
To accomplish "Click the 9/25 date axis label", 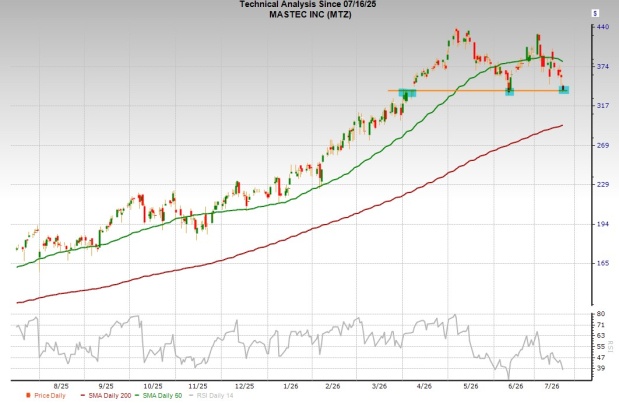I will point(106,386).
